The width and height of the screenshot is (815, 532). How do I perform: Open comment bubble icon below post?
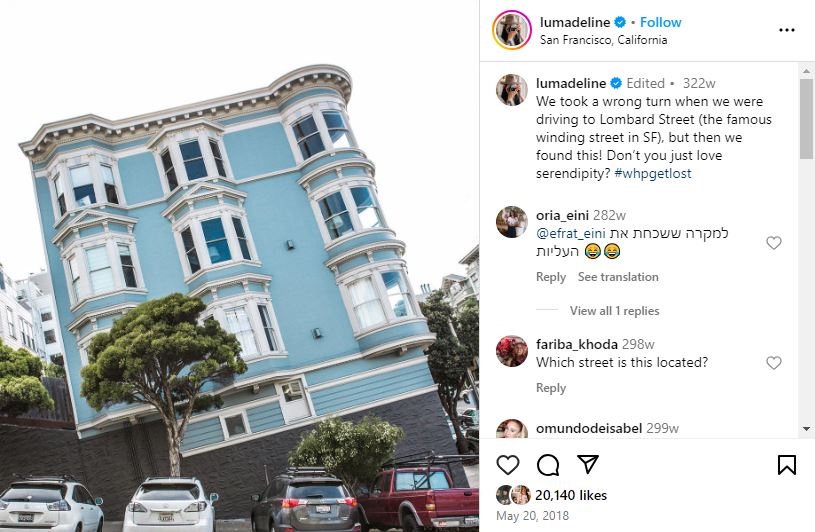pos(548,464)
